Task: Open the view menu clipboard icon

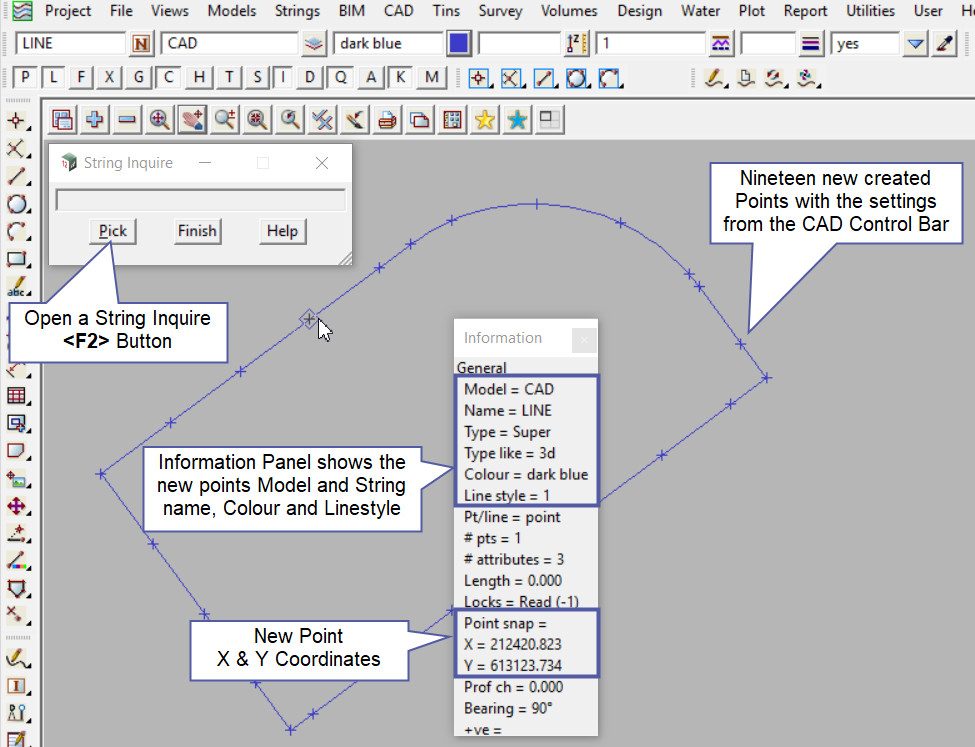Action: coord(62,119)
